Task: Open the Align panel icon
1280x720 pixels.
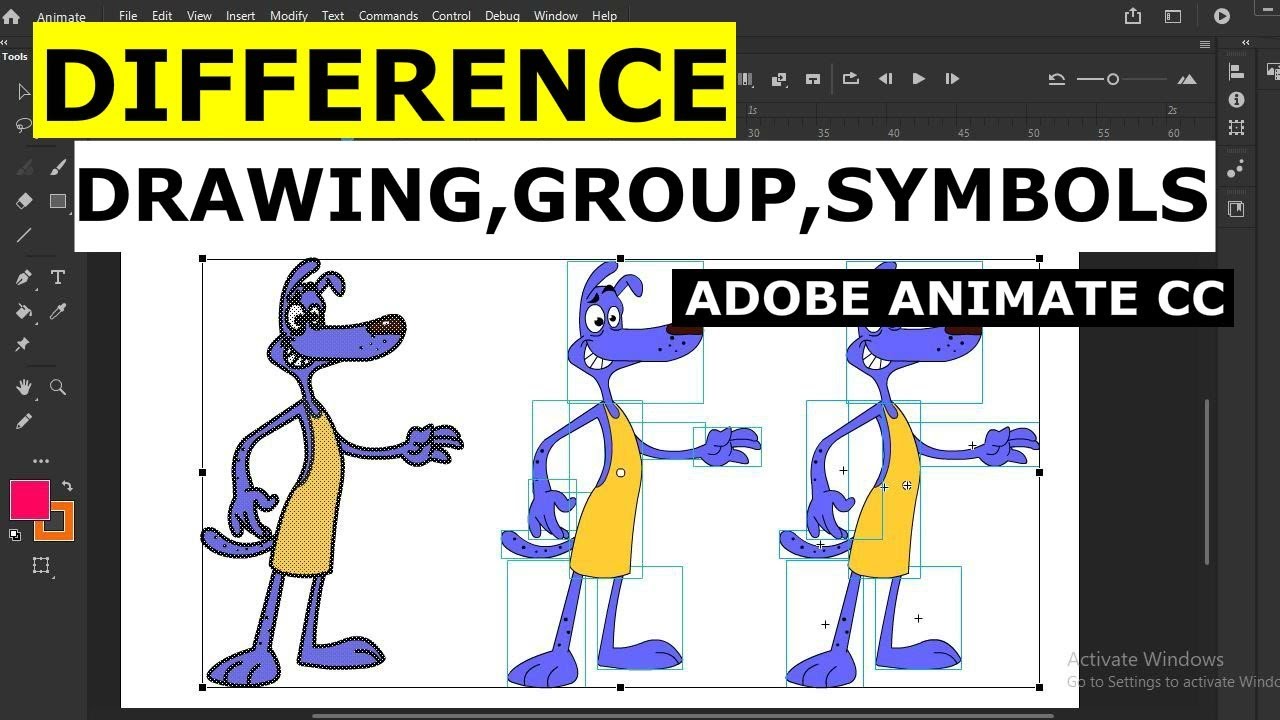Action: click(x=1237, y=72)
